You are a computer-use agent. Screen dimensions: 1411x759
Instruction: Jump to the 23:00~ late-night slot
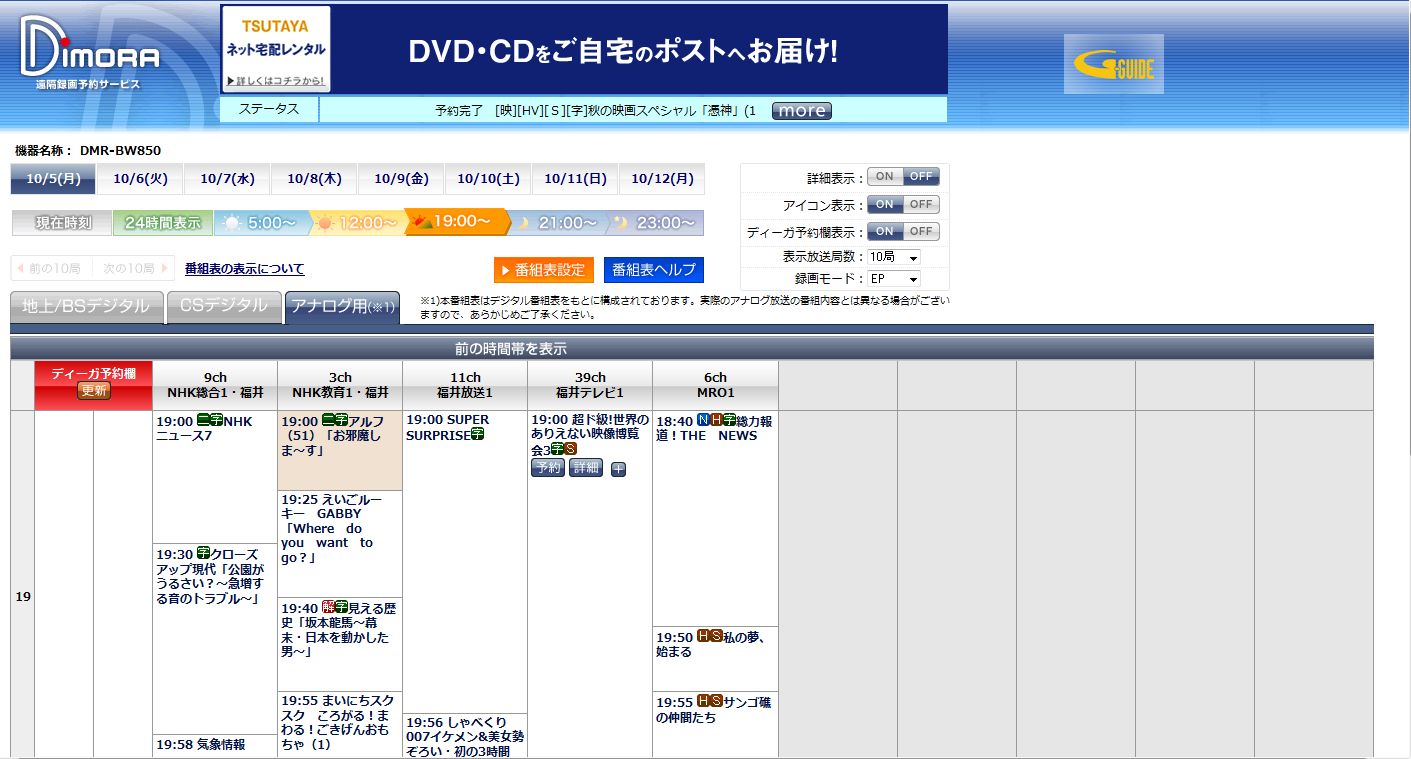[655, 223]
